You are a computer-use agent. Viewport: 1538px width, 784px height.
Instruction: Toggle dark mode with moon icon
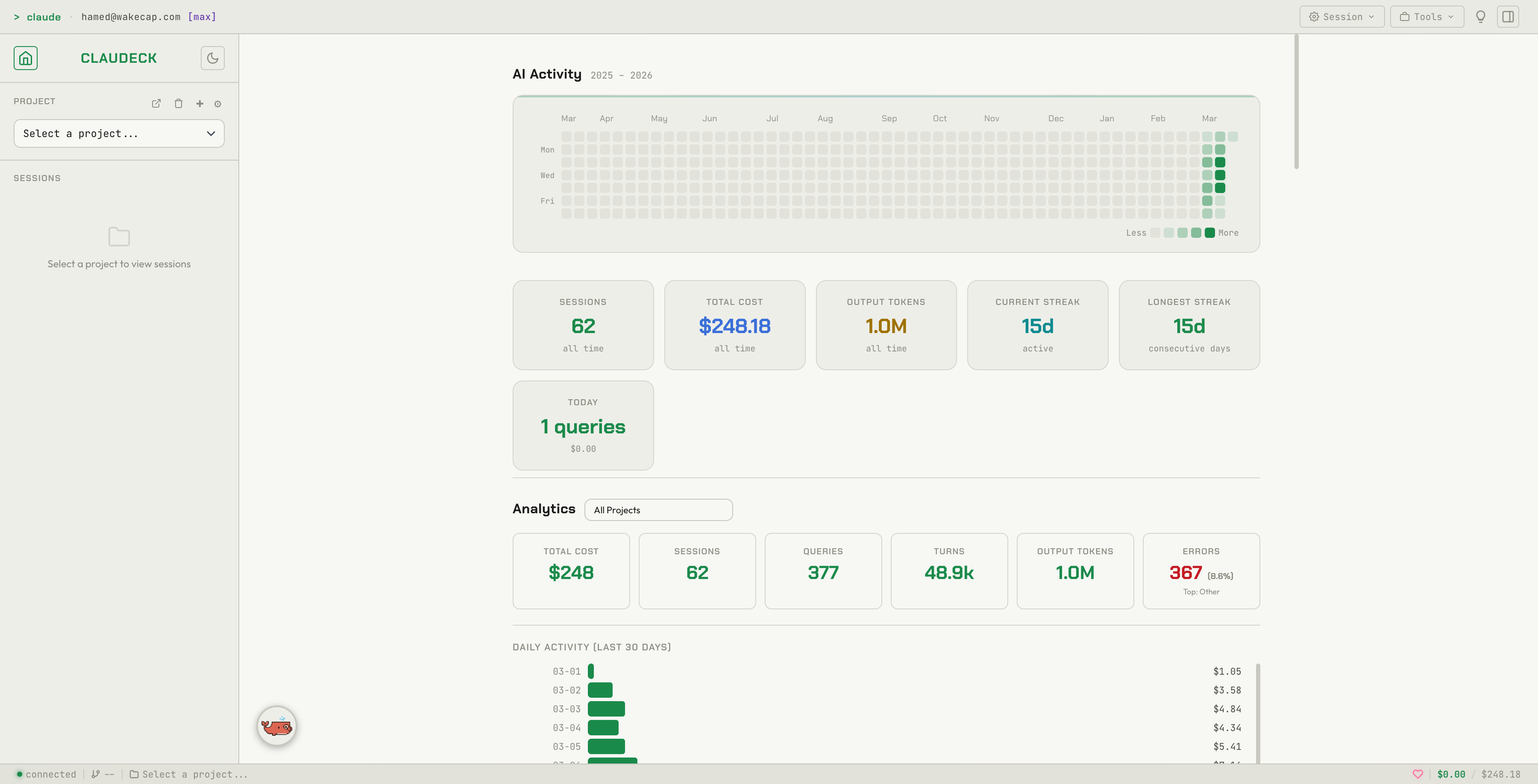pos(213,58)
